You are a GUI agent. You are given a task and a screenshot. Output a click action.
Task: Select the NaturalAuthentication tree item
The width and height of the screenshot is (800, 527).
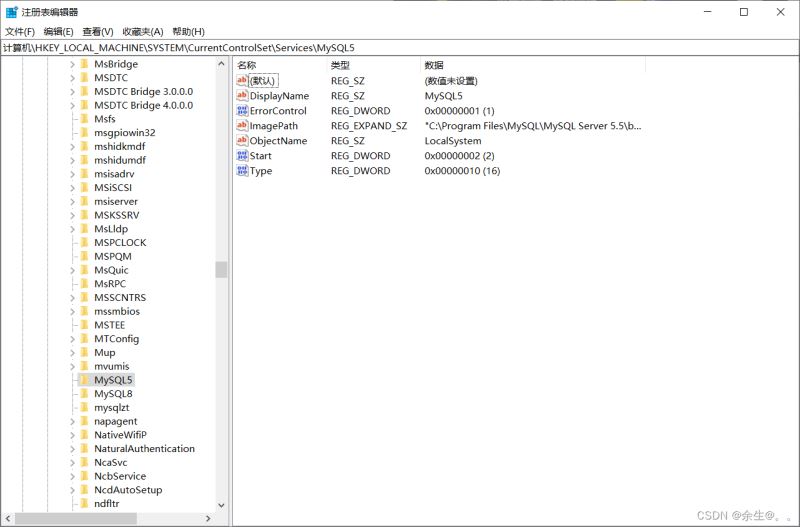(144, 449)
